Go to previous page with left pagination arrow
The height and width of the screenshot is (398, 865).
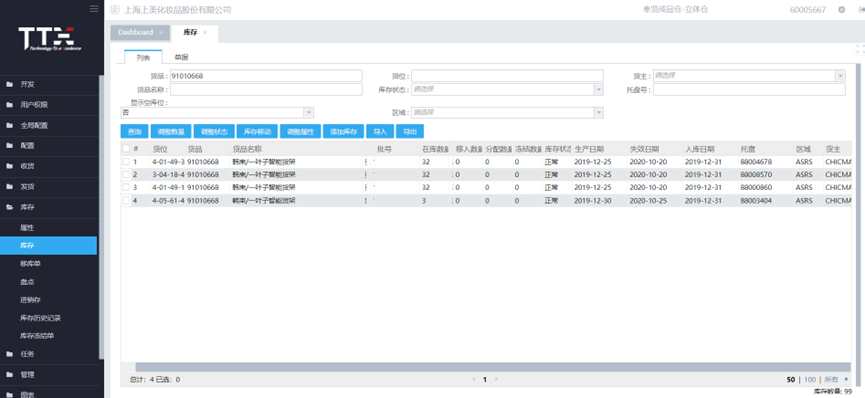(474, 379)
